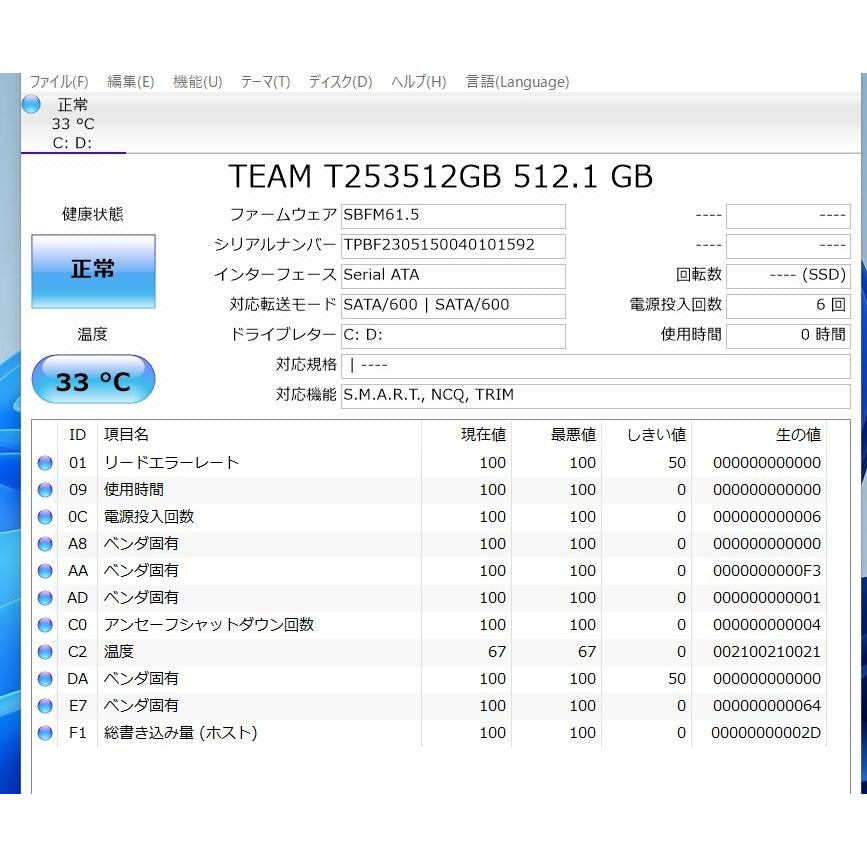Click the blue indicator on row A8 ベンダ固有
Image resolution: width=867 pixels, height=867 pixels.
45,543
